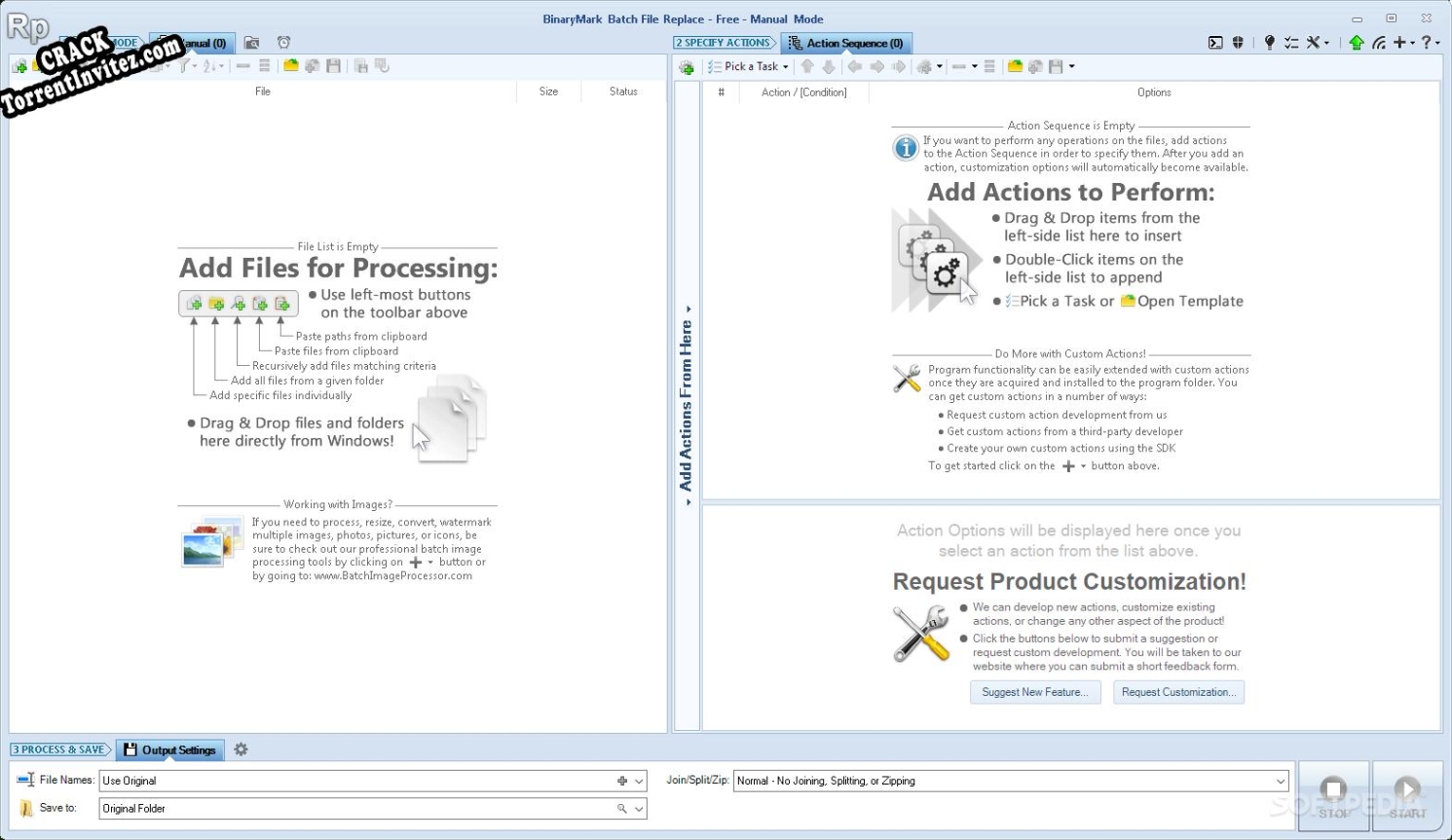Expand the save action sequence dropdown arrow

pyautogui.click(x=1071, y=67)
